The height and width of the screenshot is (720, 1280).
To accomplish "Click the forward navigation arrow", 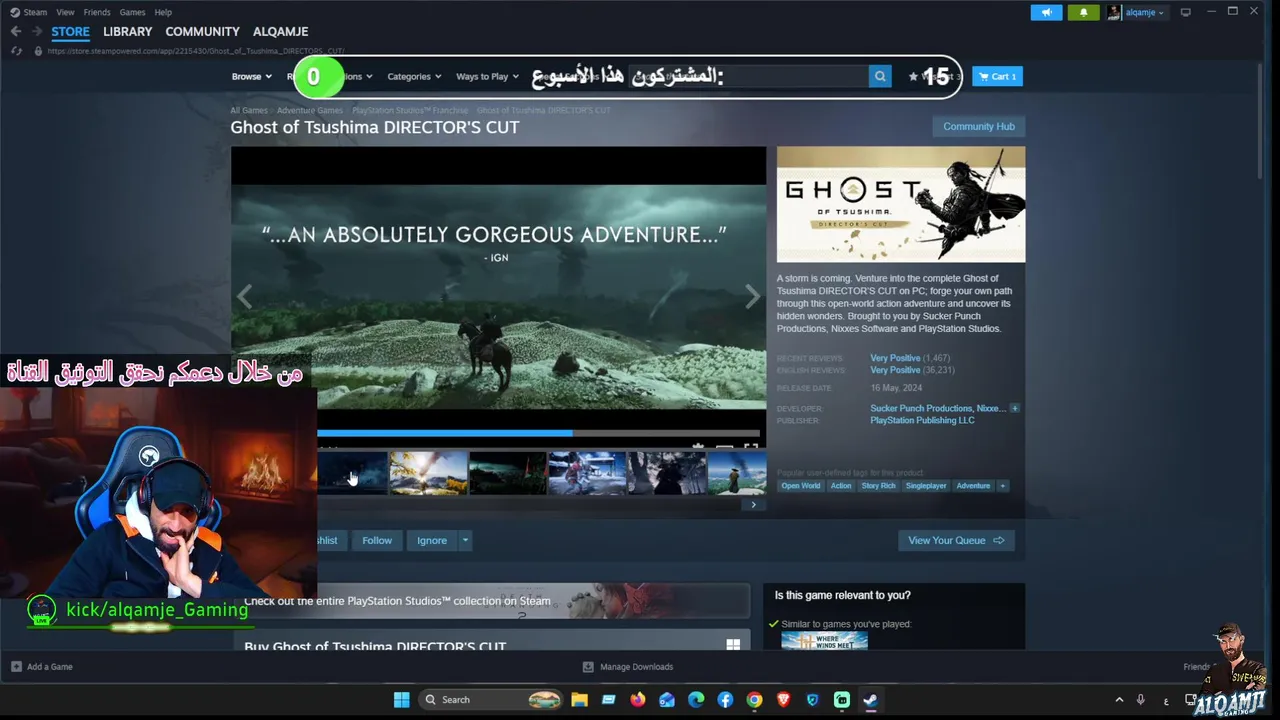I will 37,32.
